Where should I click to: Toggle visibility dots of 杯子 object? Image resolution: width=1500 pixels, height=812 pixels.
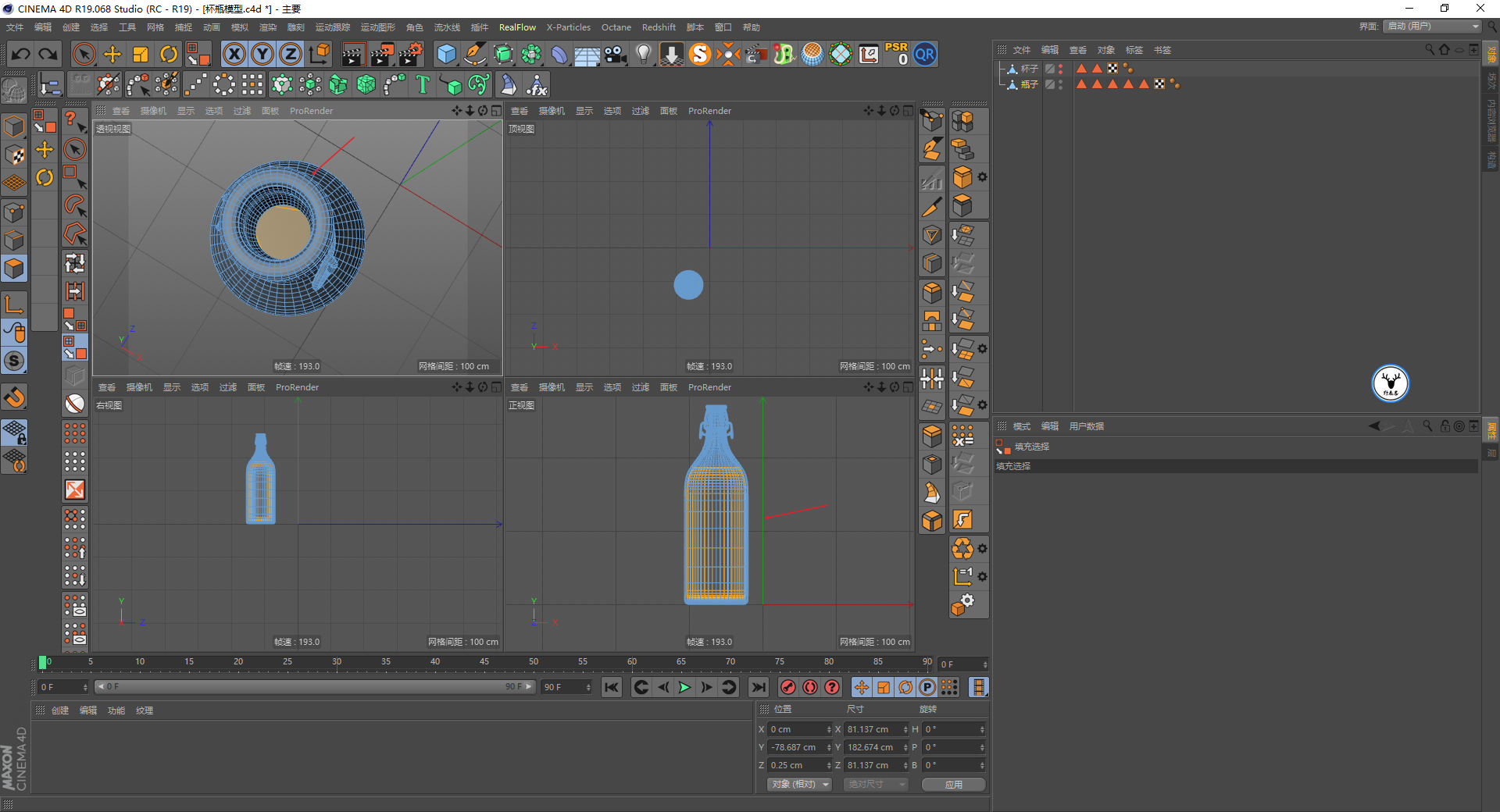1060,69
